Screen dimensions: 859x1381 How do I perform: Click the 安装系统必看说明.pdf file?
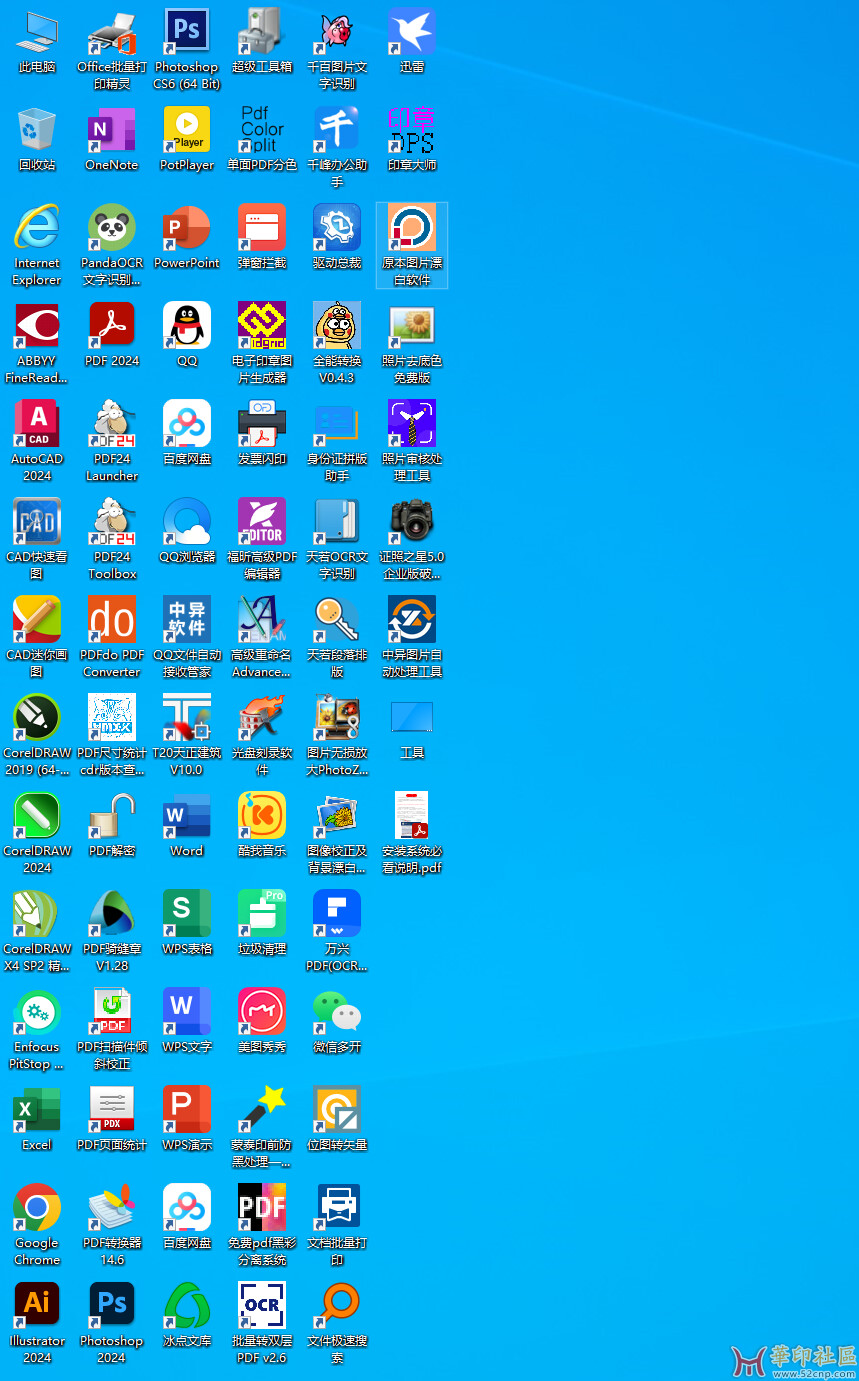click(x=412, y=816)
